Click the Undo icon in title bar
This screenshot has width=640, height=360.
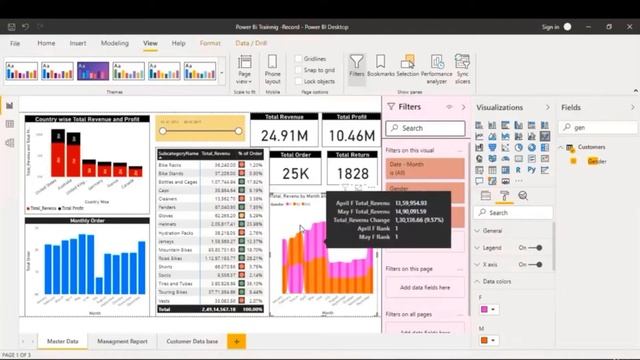click(25, 27)
